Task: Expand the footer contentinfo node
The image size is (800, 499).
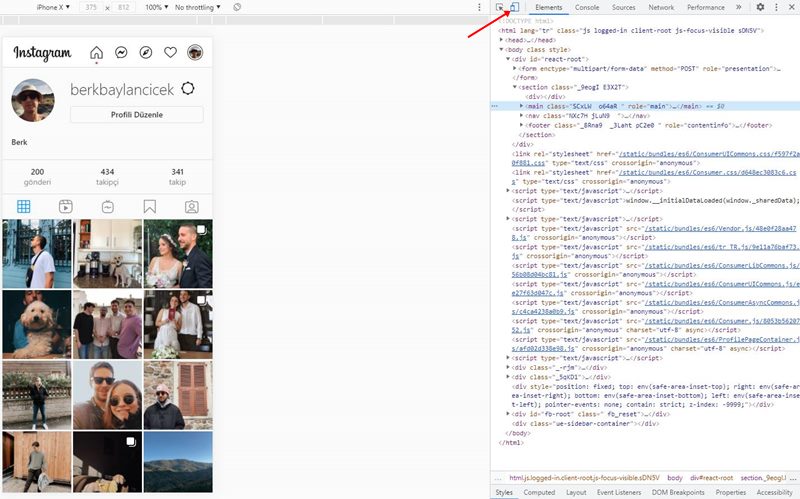Action: pyautogui.click(x=521, y=125)
